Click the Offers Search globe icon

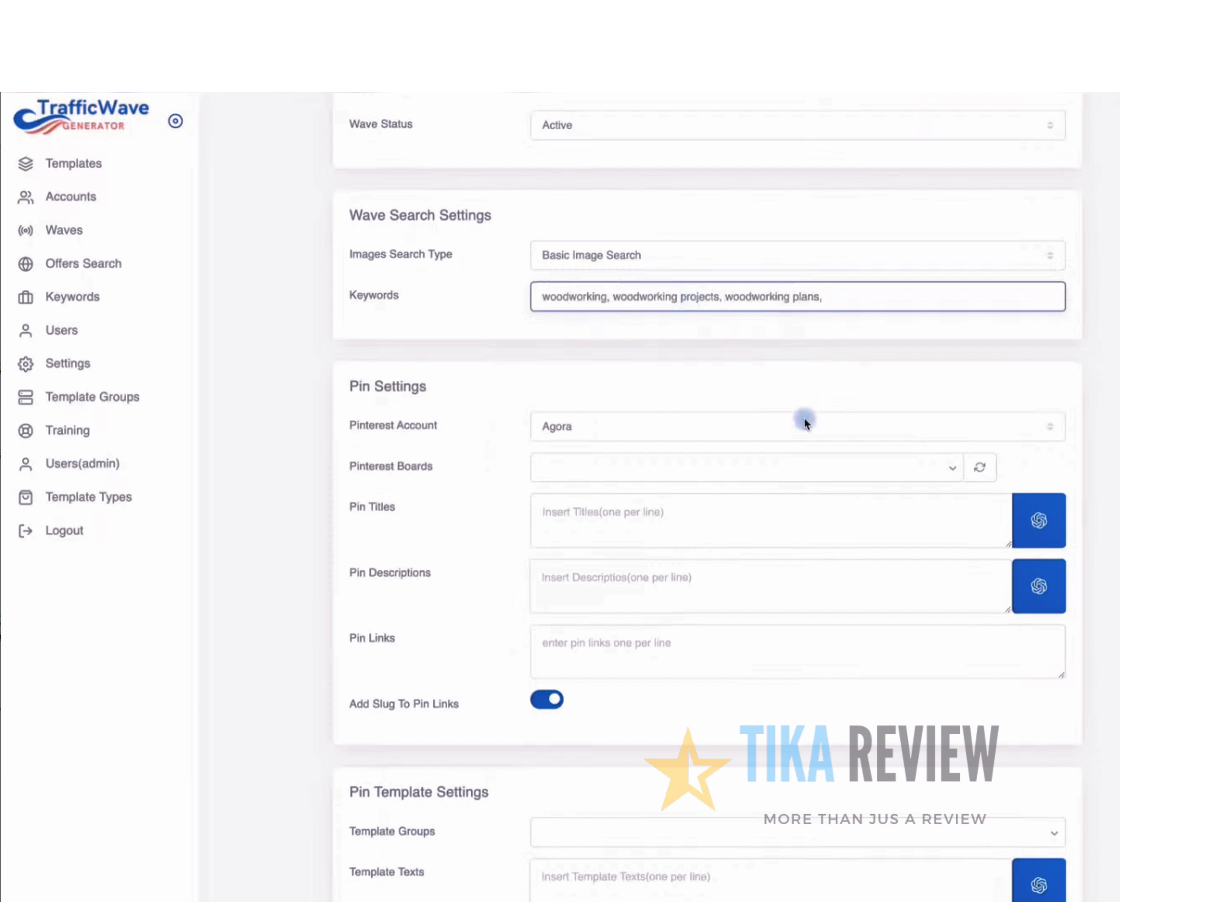point(25,263)
